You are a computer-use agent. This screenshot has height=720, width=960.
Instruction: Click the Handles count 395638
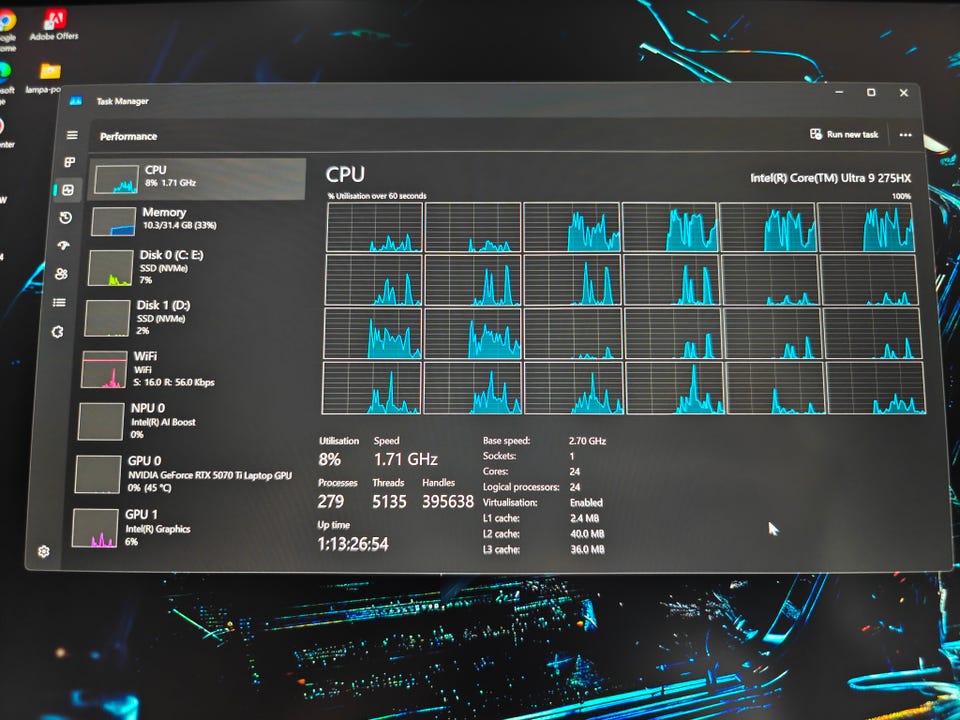[448, 501]
